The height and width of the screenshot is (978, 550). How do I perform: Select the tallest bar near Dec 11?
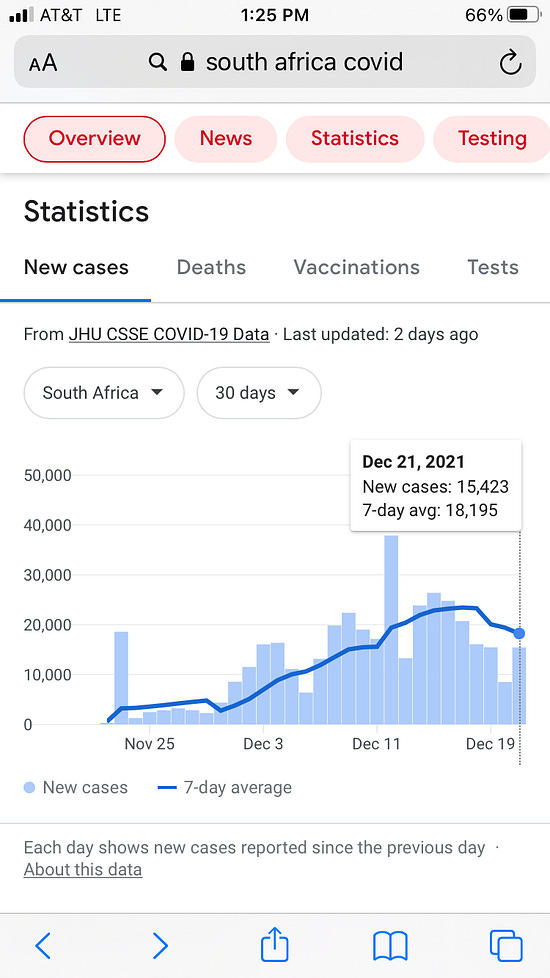click(391, 629)
